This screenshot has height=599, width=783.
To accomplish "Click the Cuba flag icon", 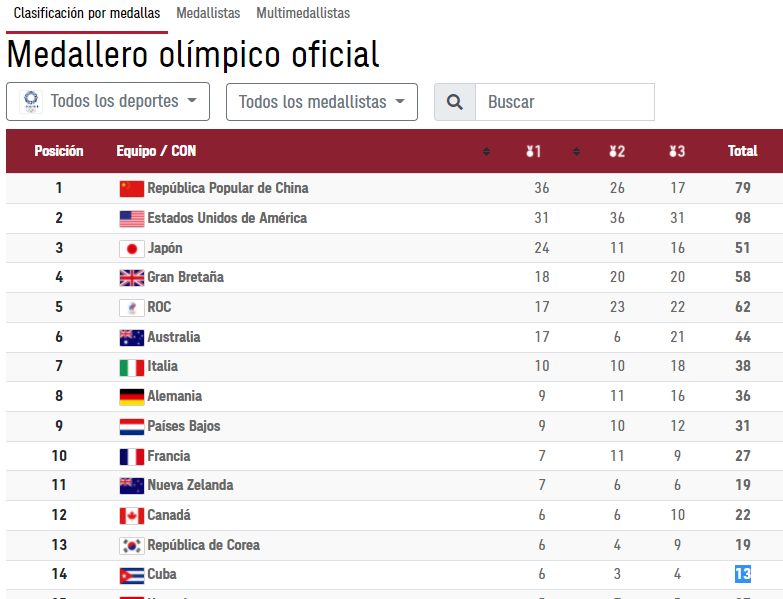I will (x=132, y=575).
